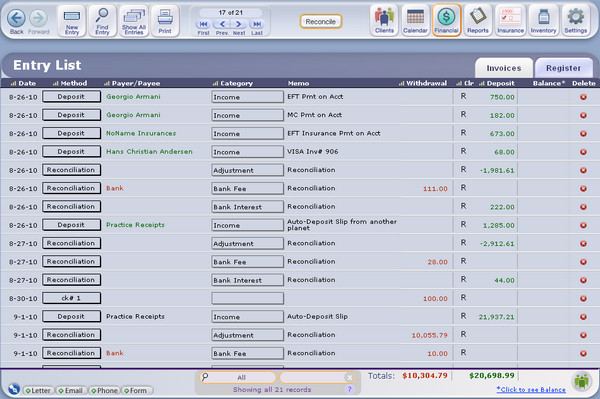Open Find Entry magnifier
The image size is (600, 399).
tap(102, 21)
